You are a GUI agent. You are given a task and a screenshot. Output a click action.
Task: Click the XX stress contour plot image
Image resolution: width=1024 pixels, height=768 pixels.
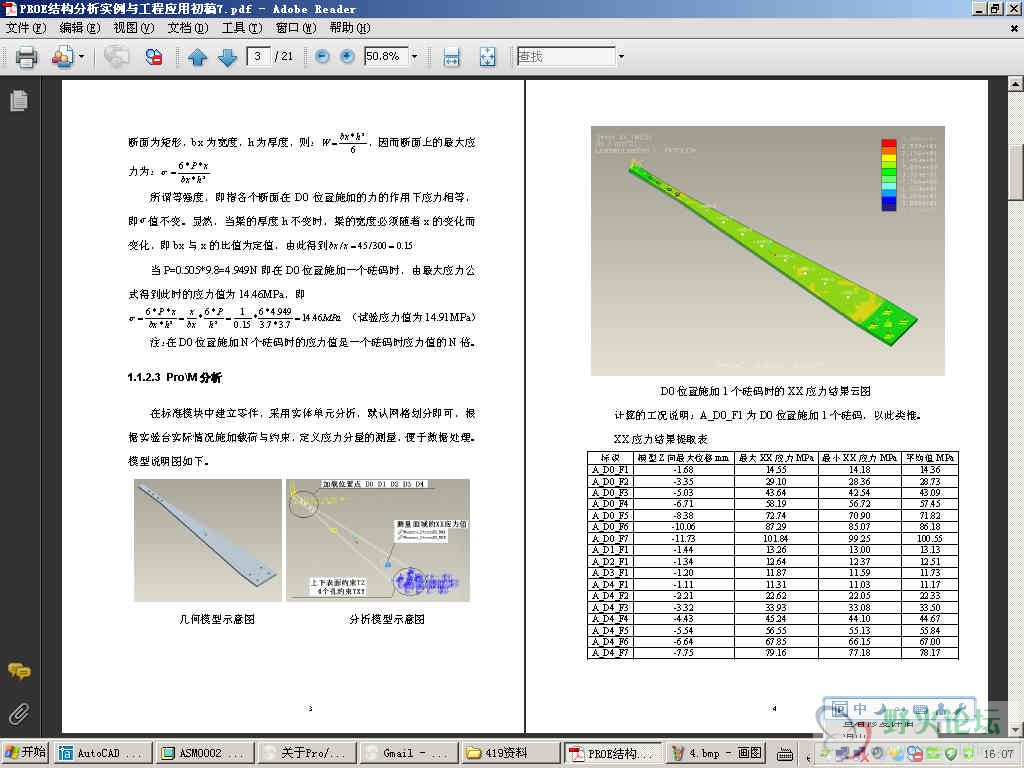(x=767, y=251)
